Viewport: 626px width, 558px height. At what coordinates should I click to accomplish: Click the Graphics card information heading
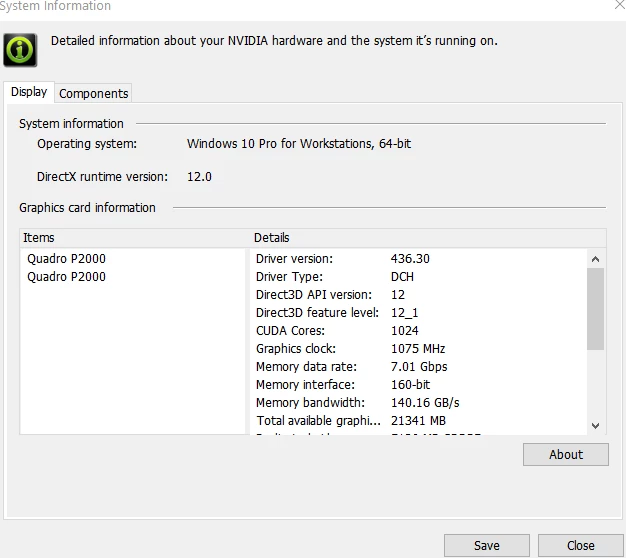pyautogui.click(x=87, y=208)
